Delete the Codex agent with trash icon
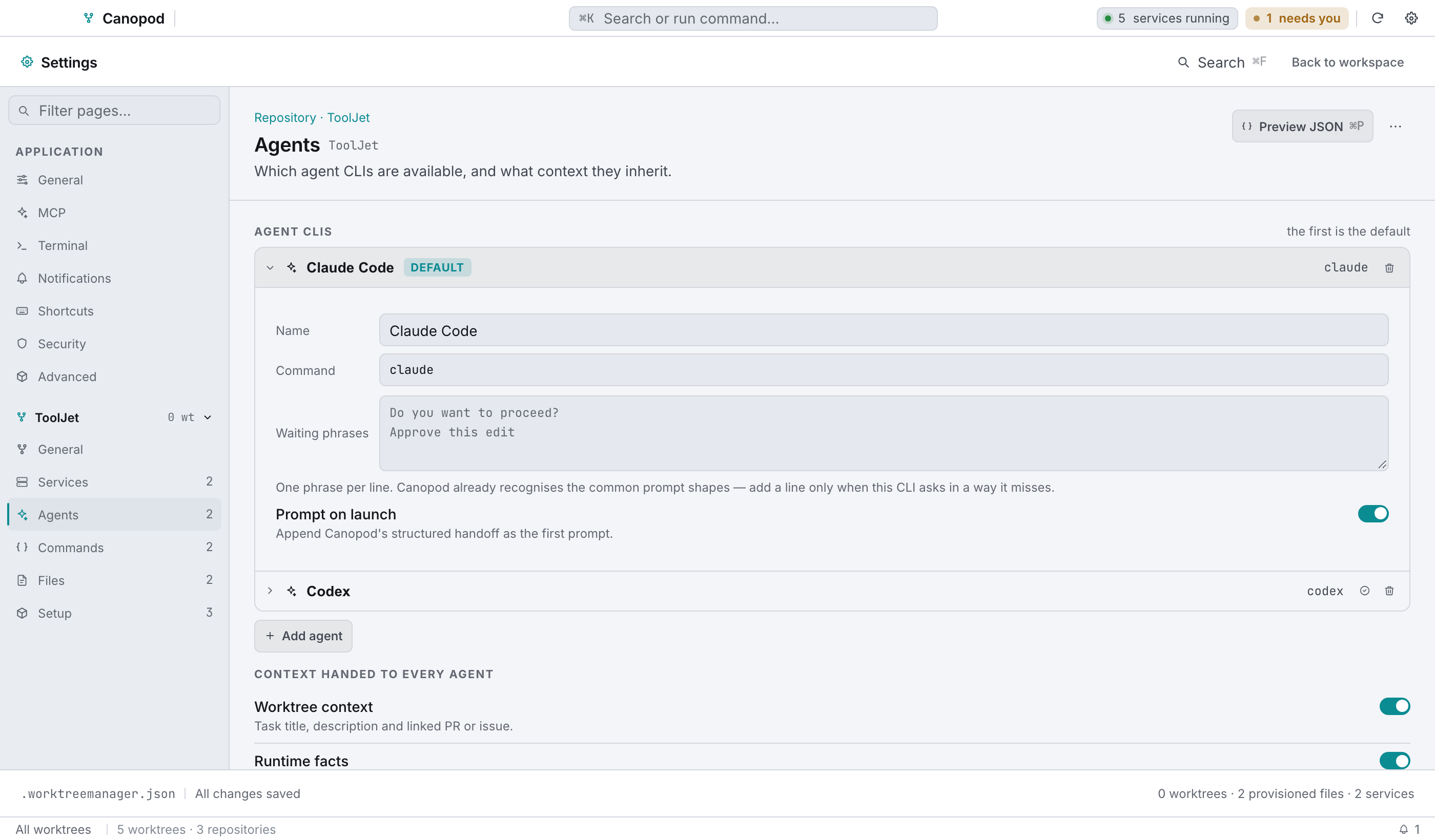The height and width of the screenshot is (840, 1435). [x=1389, y=591]
